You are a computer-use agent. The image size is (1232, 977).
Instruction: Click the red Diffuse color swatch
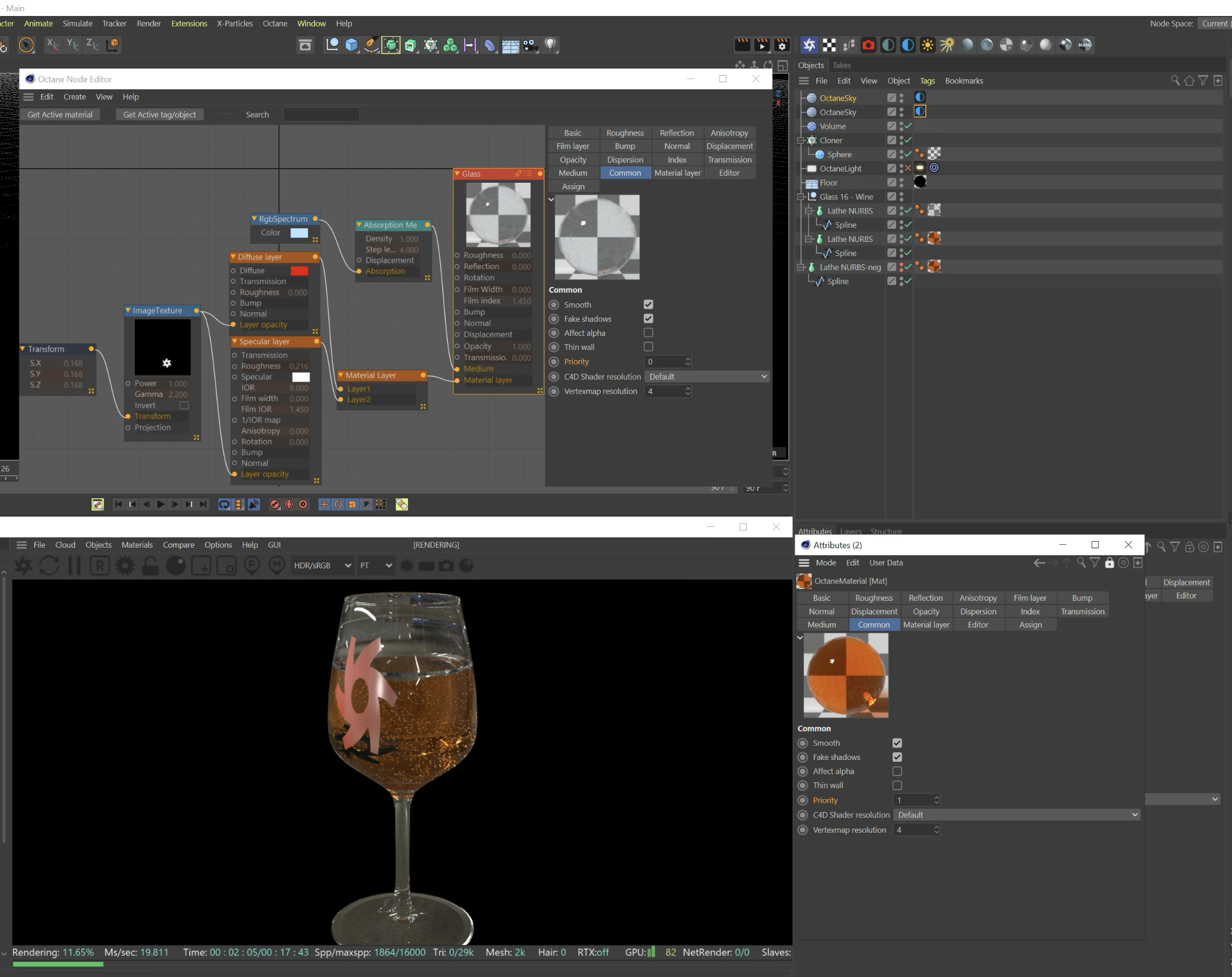click(x=299, y=271)
